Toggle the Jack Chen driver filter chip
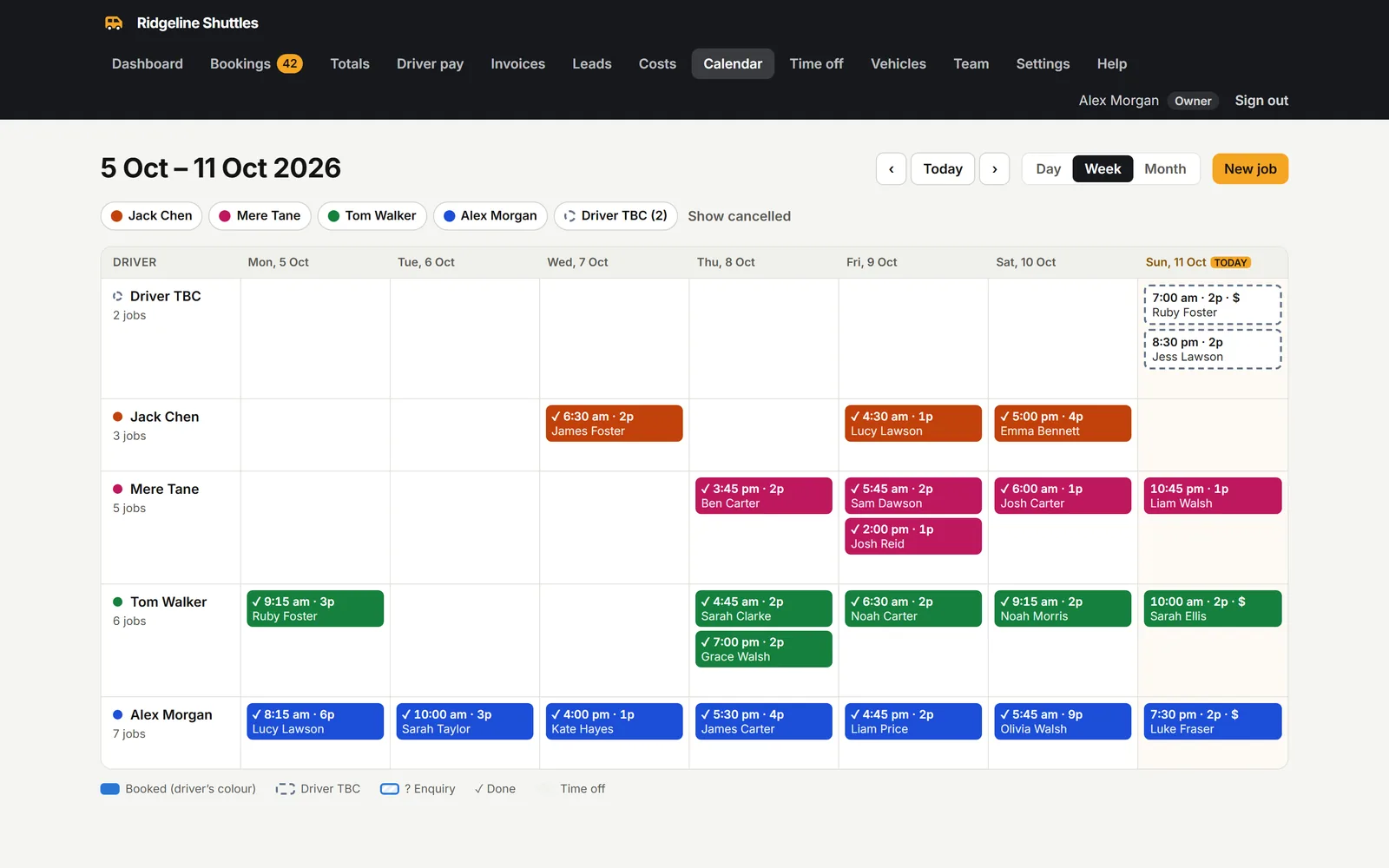Viewport: 1389px width, 868px height. (x=151, y=216)
